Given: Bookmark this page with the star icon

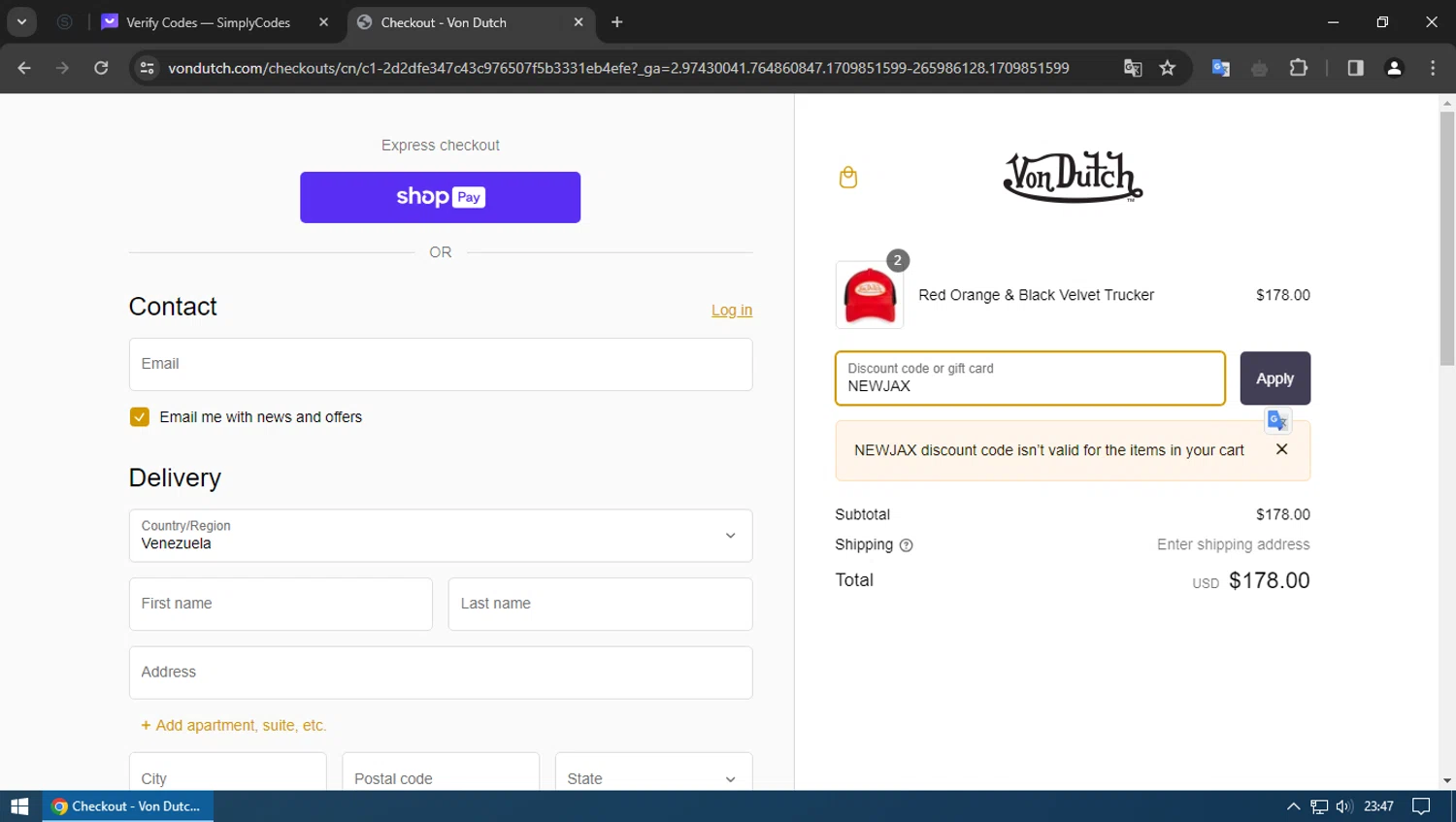Looking at the screenshot, I should coord(1168,68).
